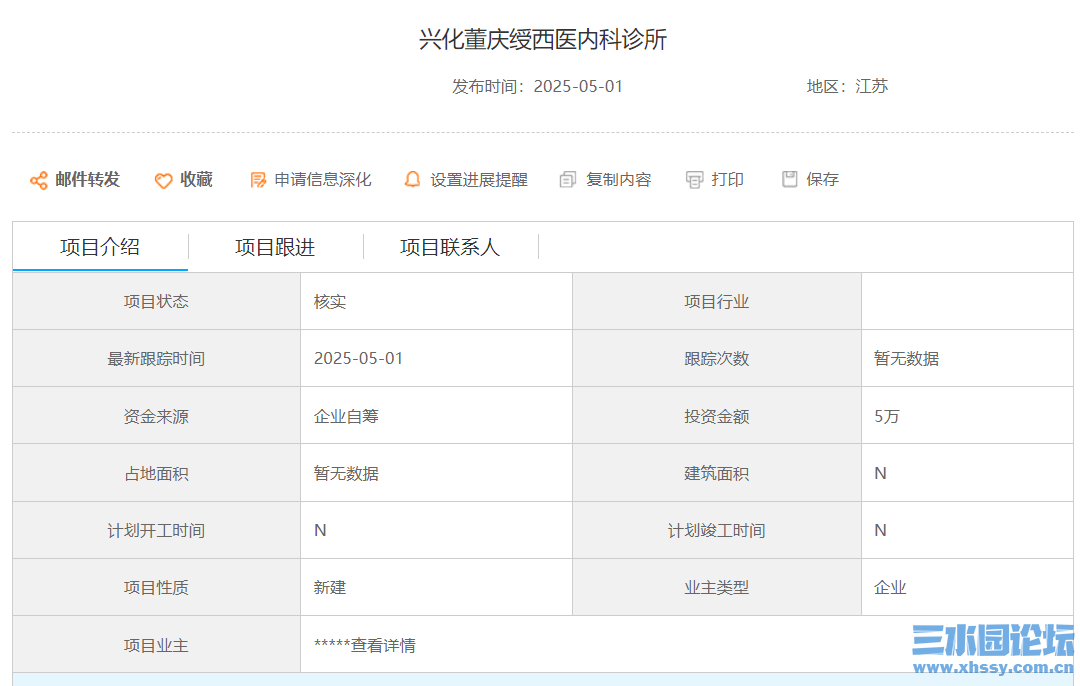
Task: Click the 项目性质 label cell
Action: coord(156,588)
